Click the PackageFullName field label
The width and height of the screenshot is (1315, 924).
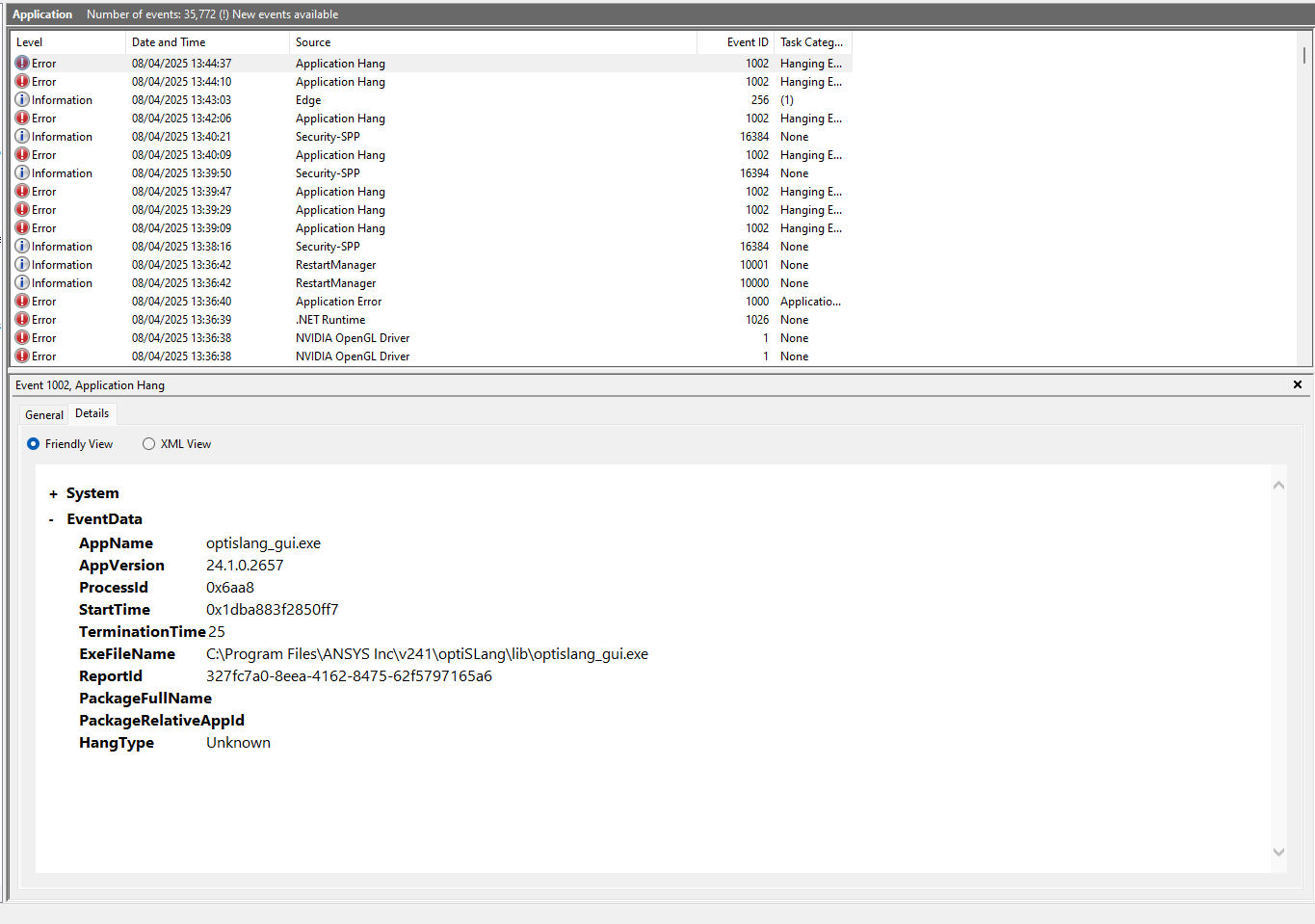tap(145, 699)
